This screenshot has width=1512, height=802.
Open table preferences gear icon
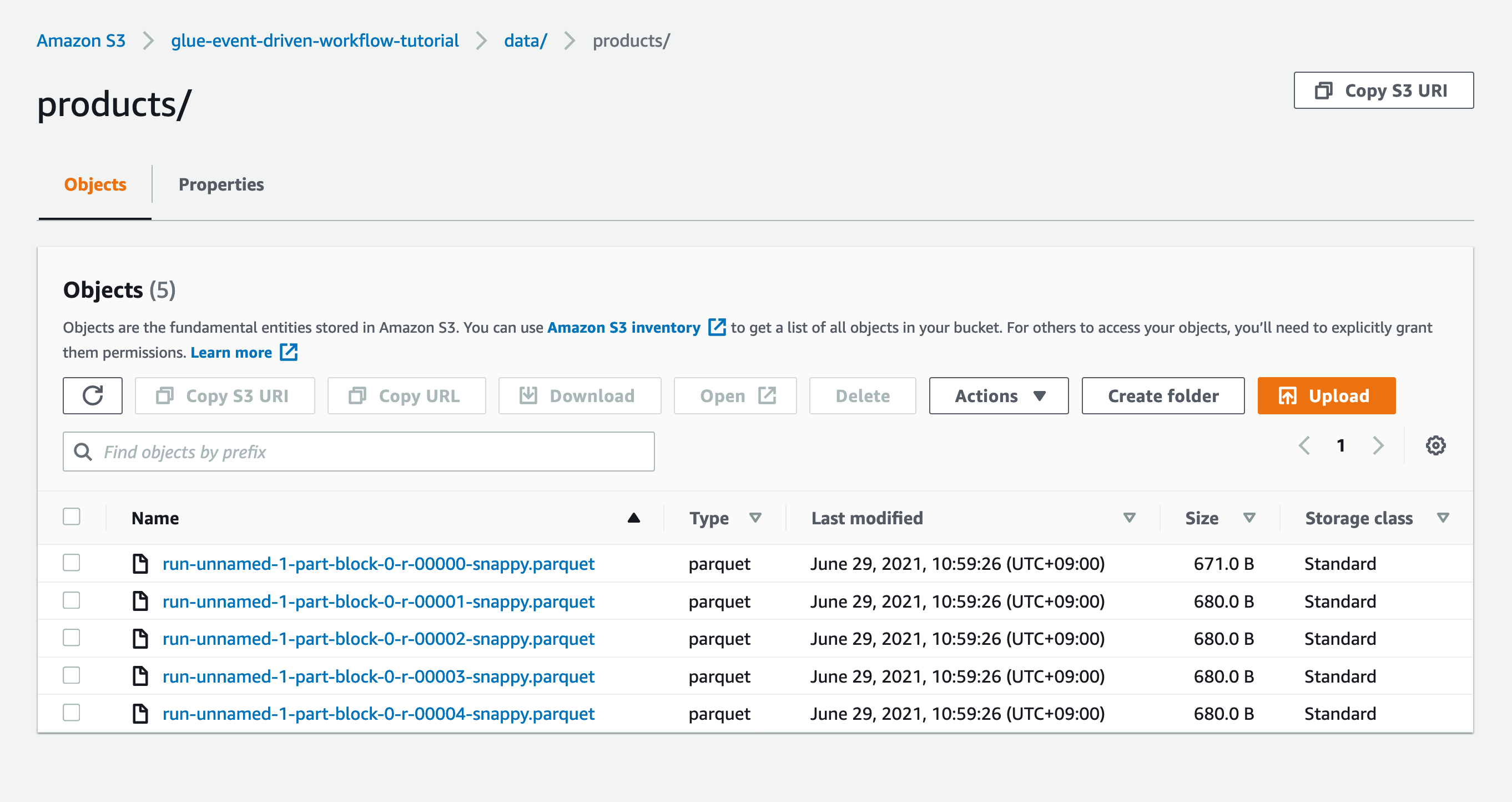[1435, 445]
